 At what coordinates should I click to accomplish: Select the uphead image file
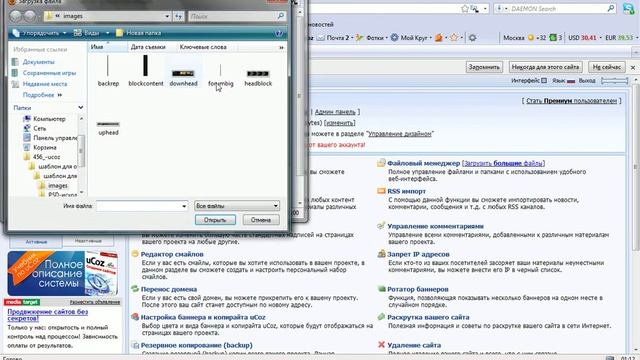108,128
